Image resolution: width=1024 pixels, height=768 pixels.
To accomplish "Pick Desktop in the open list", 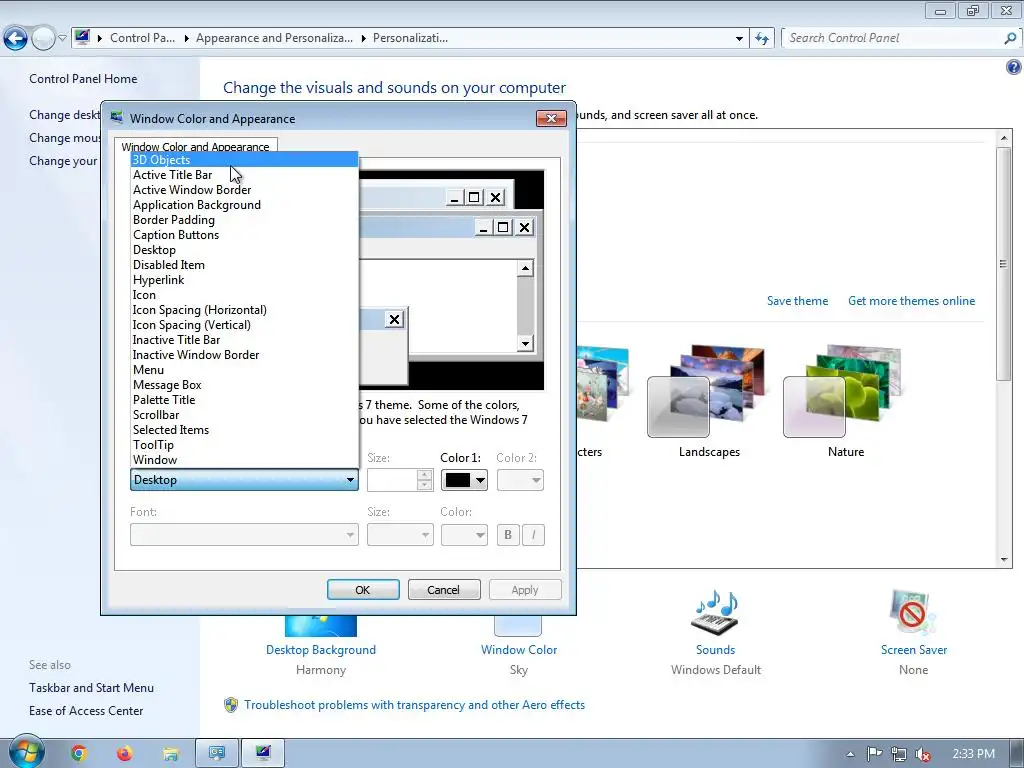I will pos(244,249).
